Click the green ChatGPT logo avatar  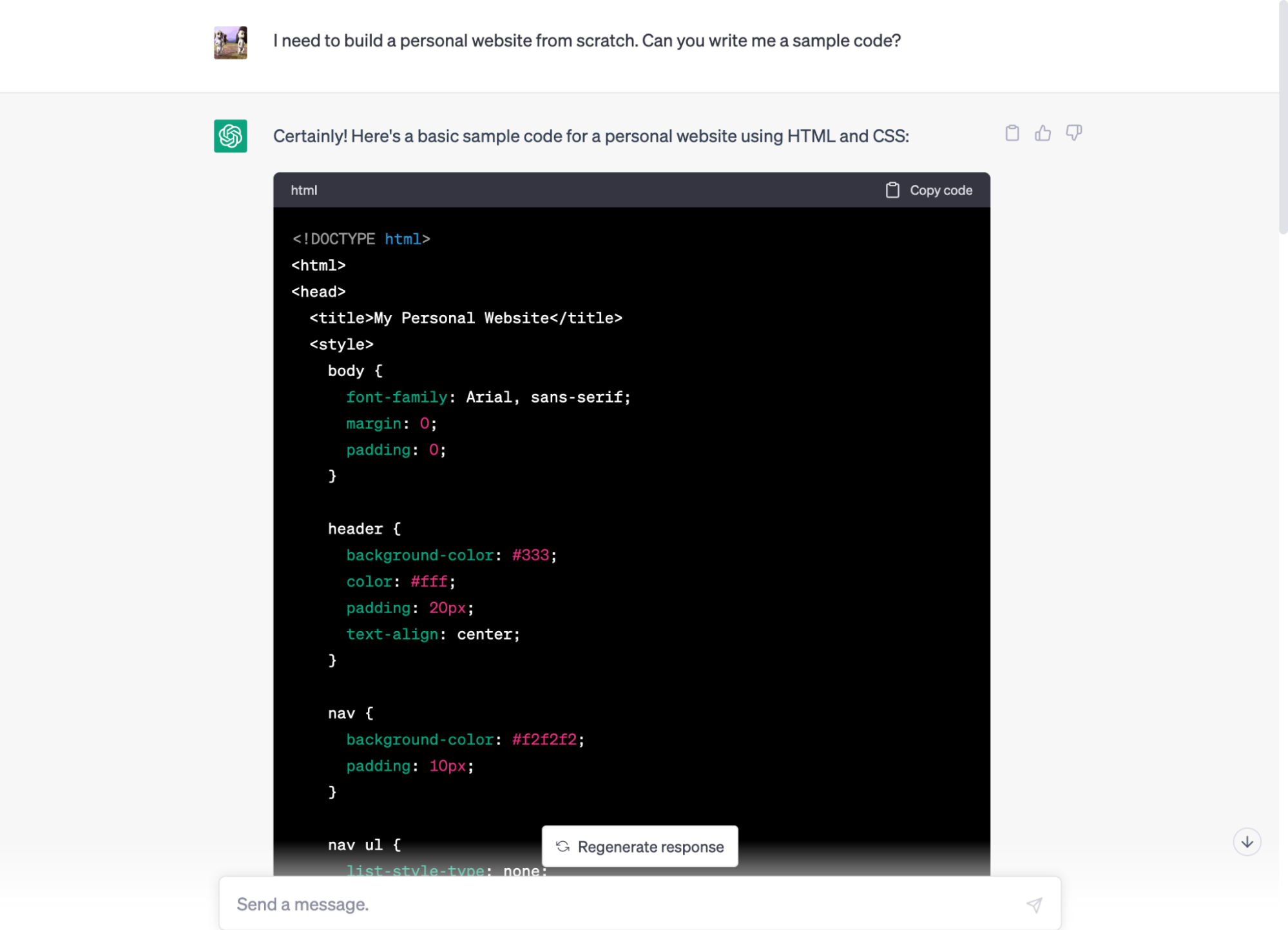[230, 136]
